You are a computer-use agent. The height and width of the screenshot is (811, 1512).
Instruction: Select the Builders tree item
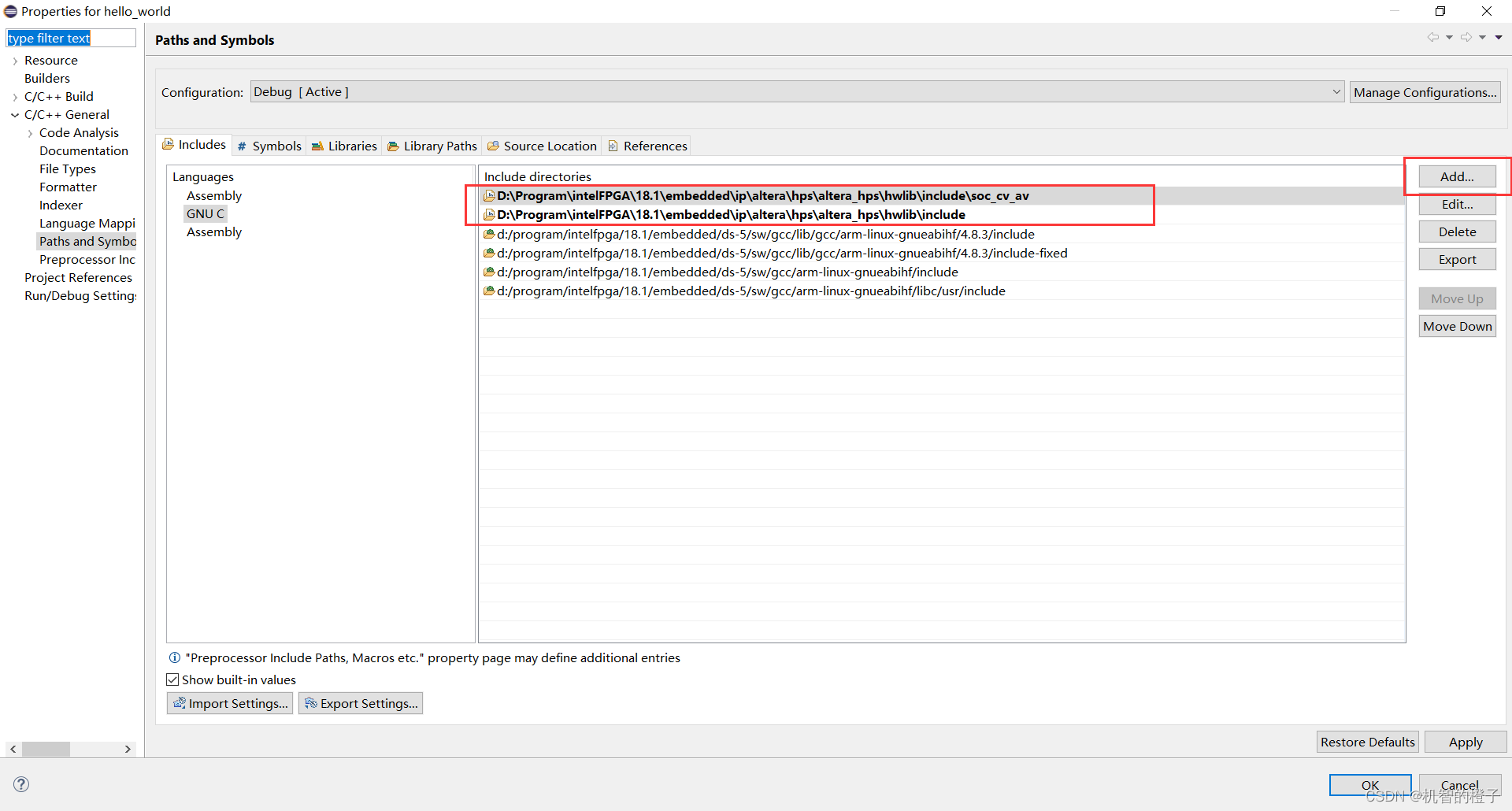click(x=47, y=79)
